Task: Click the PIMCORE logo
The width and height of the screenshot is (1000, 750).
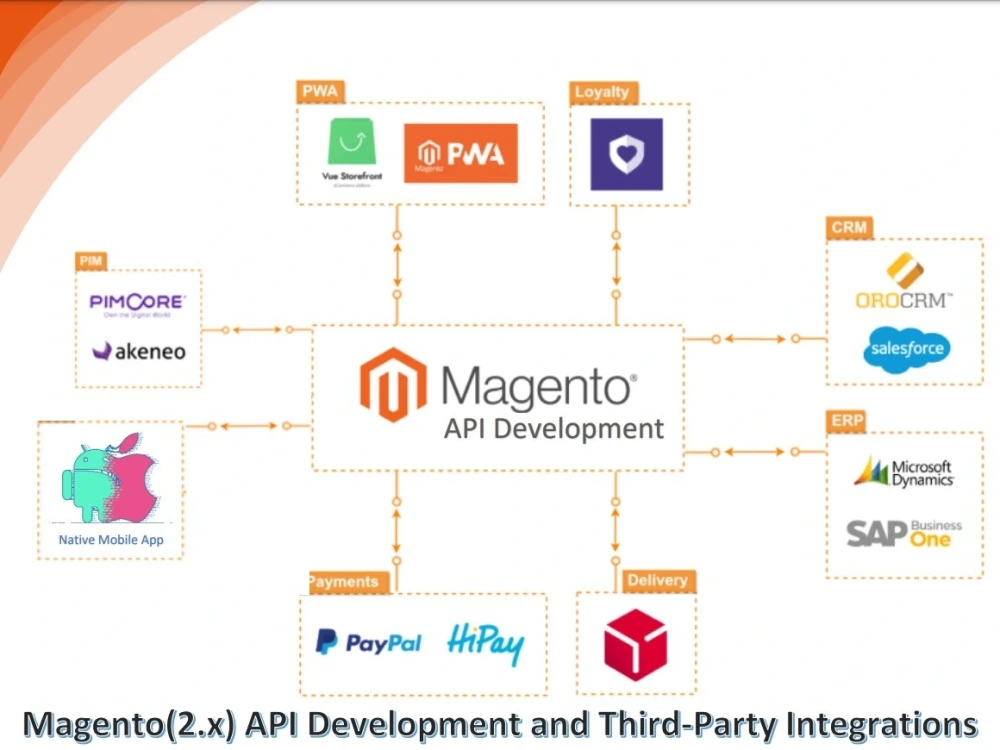Action: pos(137,302)
